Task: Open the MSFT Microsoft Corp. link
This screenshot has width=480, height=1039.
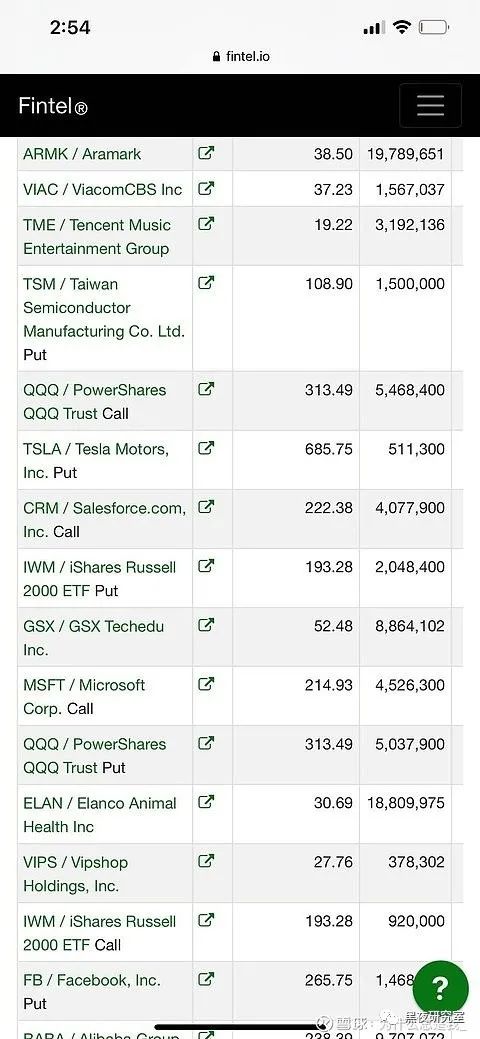Action: pos(84,696)
